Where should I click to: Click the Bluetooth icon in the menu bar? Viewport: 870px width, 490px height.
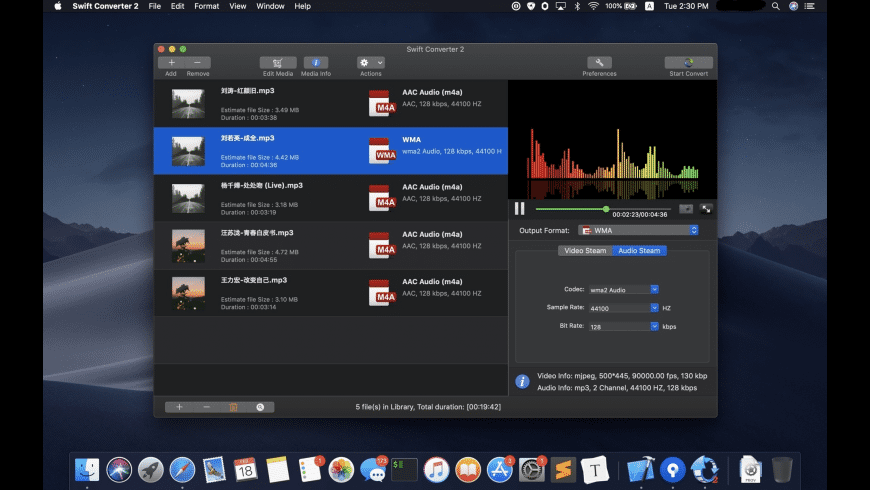[x=577, y=6]
